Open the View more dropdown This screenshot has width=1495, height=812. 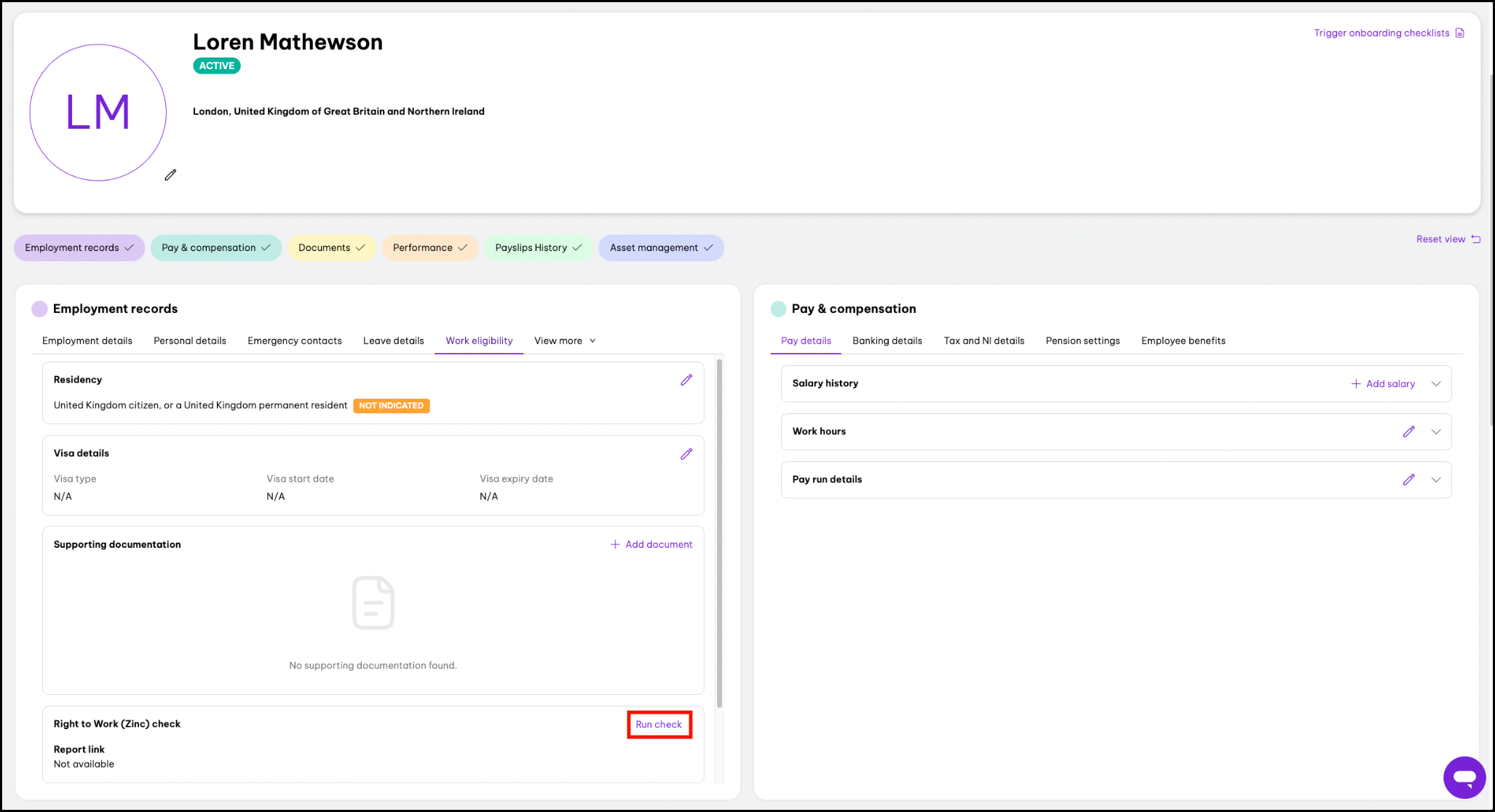(565, 341)
